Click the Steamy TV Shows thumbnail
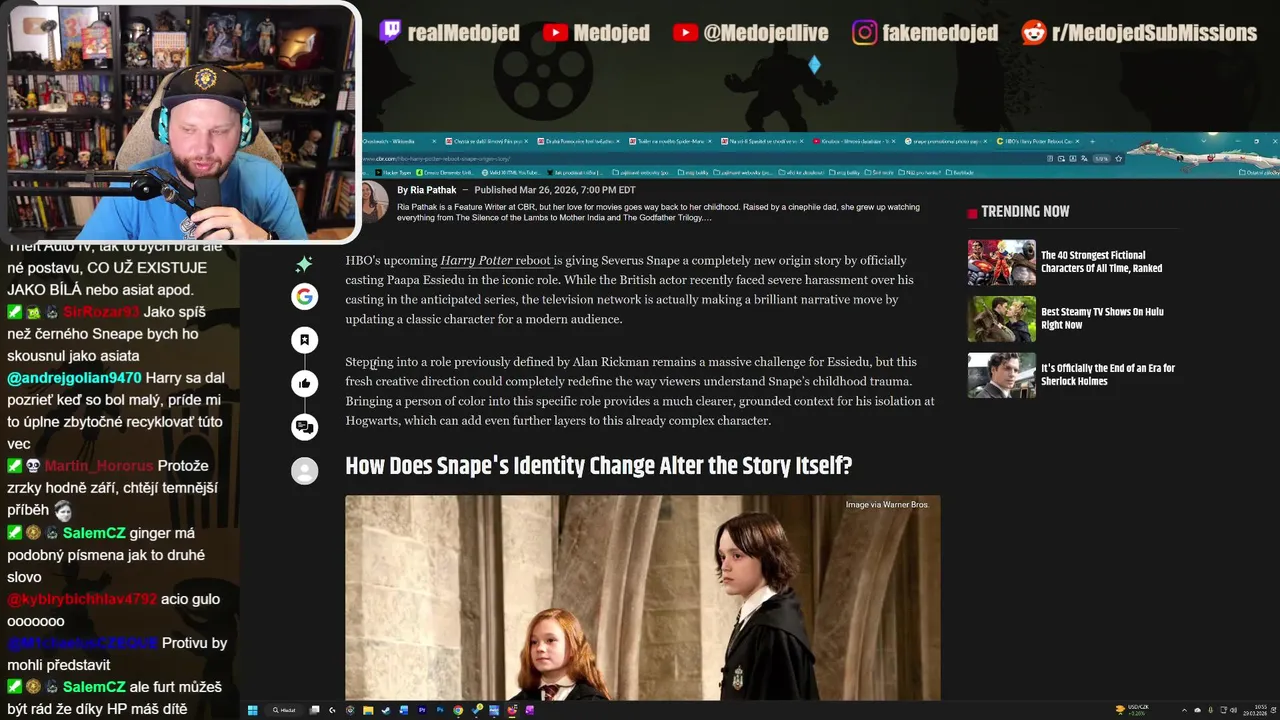Screen dimensions: 1280x720 [1001, 319]
